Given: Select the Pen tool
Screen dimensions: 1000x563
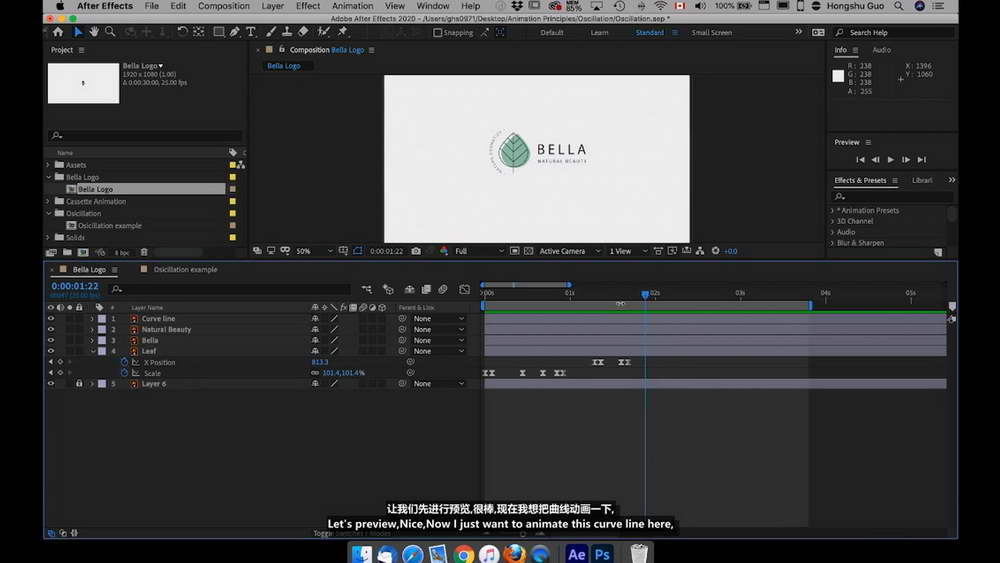Looking at the screenshot, I should (235, 32).
